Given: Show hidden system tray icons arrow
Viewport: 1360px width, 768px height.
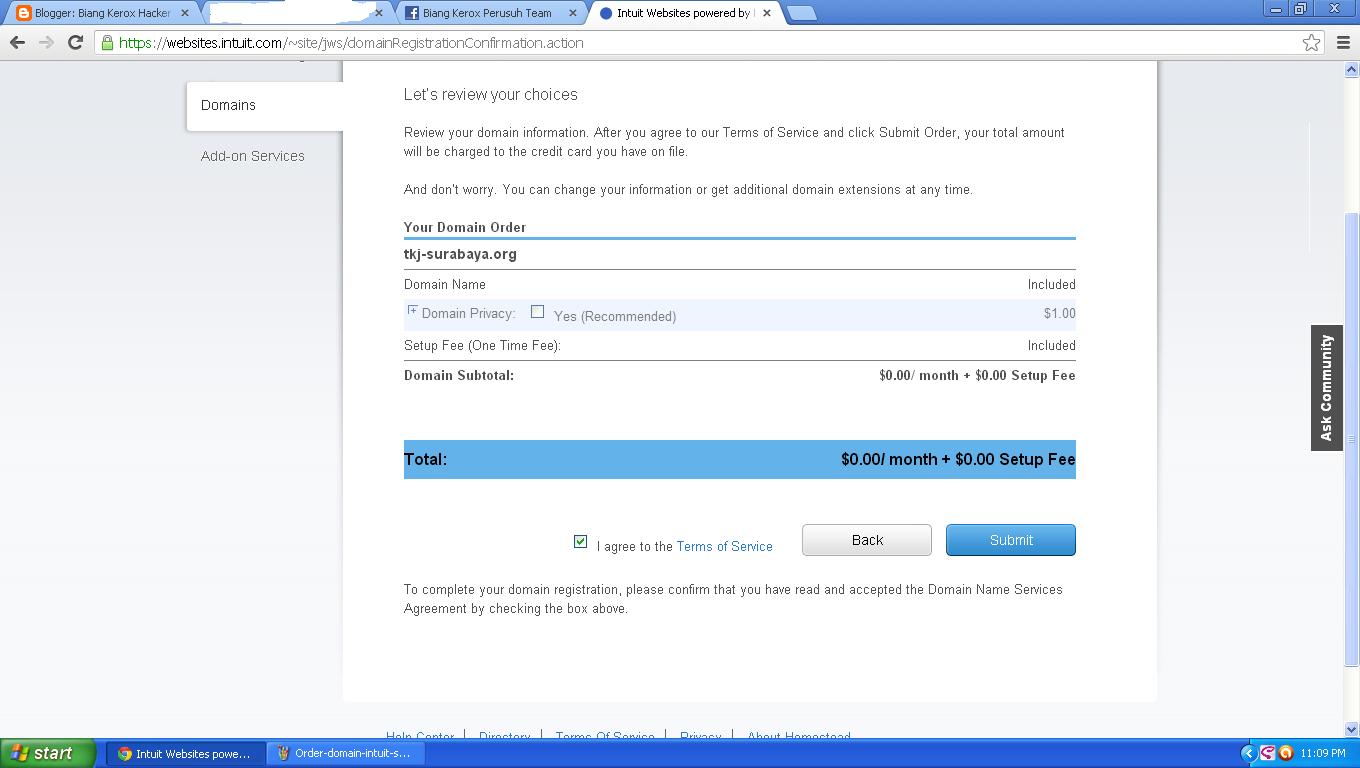Looking at the screenshot, I should click(1248, 753).
